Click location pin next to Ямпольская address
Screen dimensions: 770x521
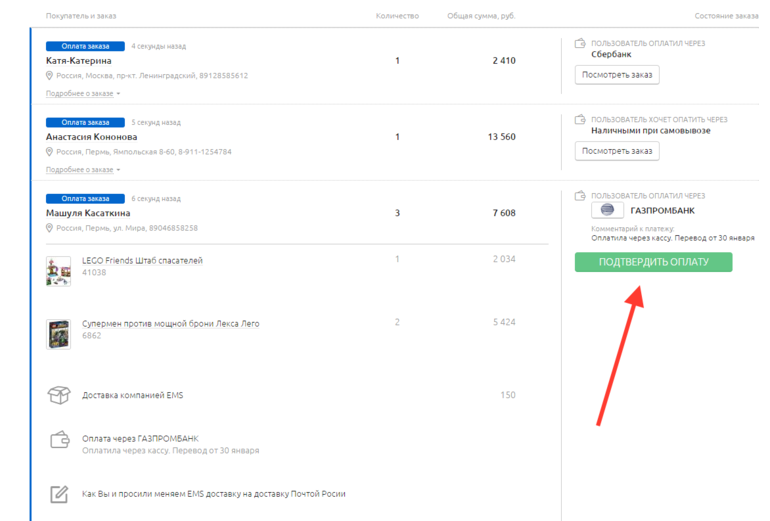50,152
